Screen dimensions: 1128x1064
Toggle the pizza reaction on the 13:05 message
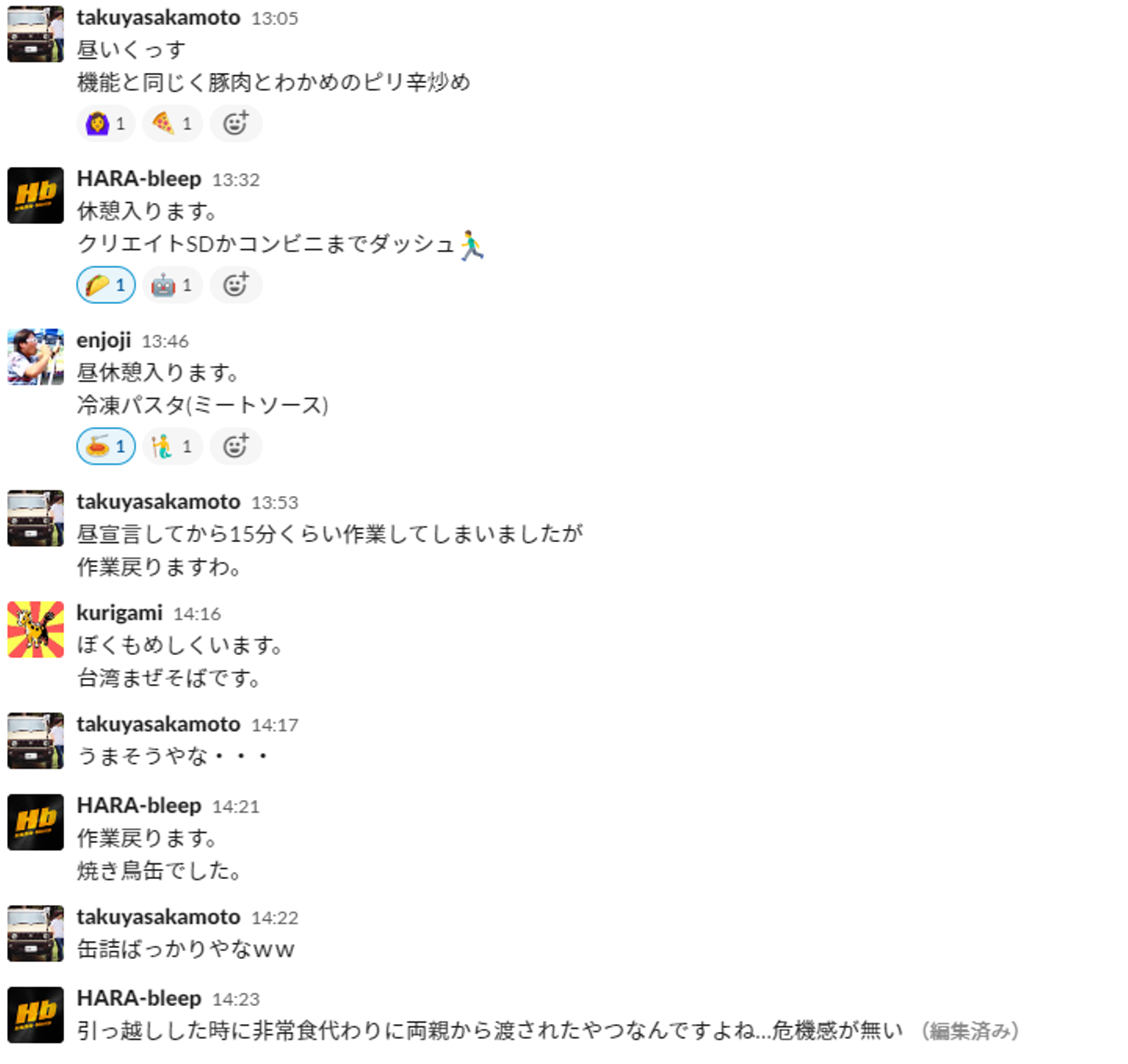coord(172,124)
